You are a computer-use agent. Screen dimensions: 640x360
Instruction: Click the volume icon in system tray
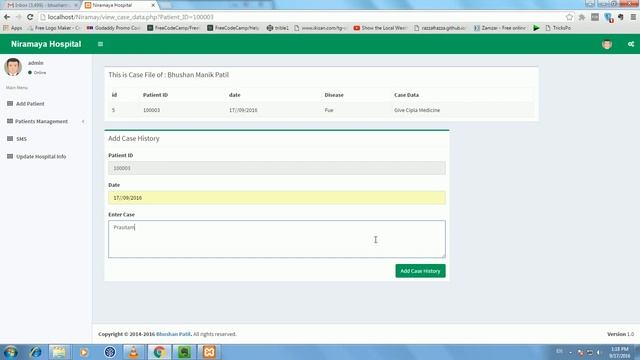coord(599,352)
